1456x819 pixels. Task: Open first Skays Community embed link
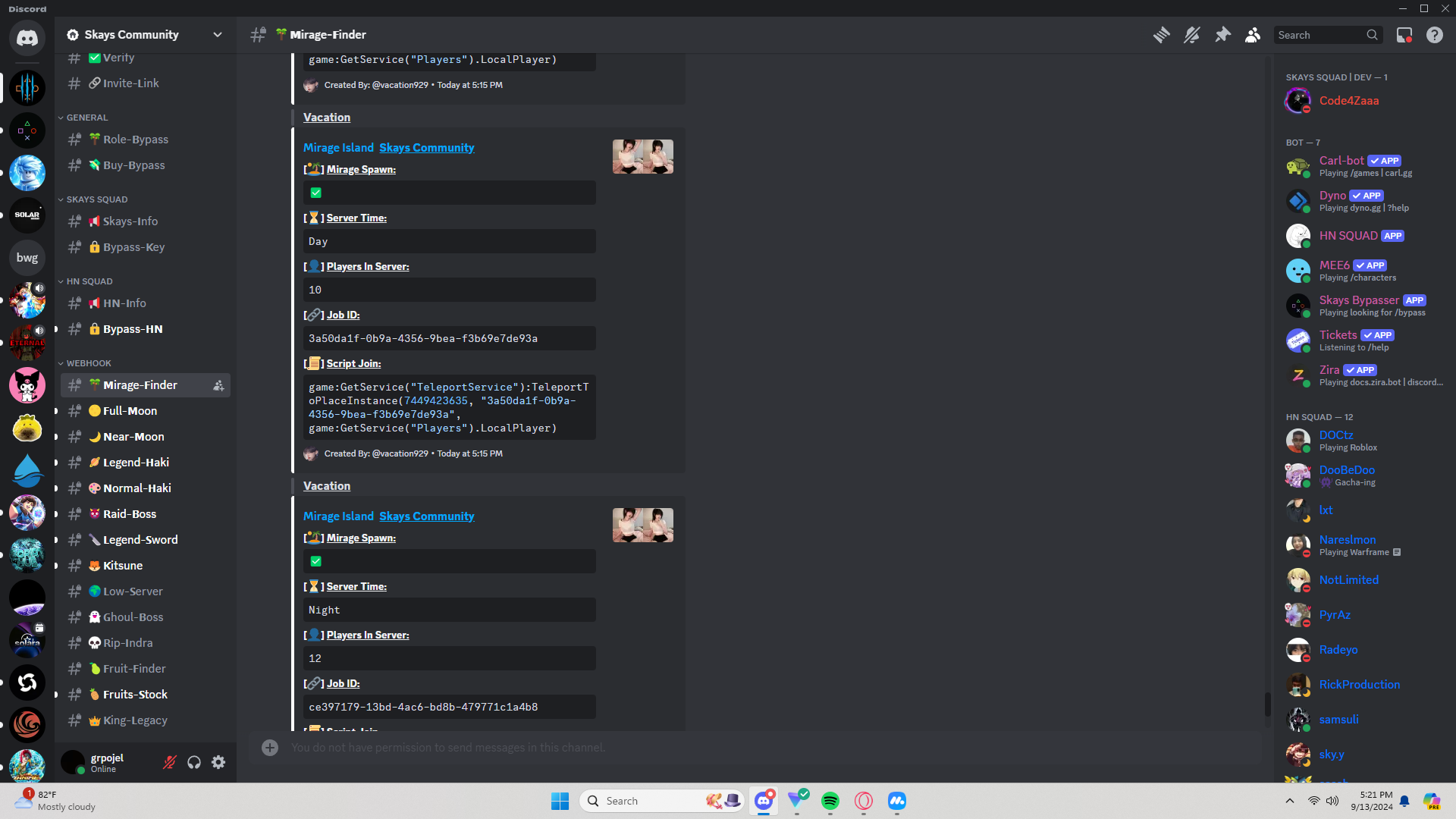pyautogui.click(x=427, y=148)
